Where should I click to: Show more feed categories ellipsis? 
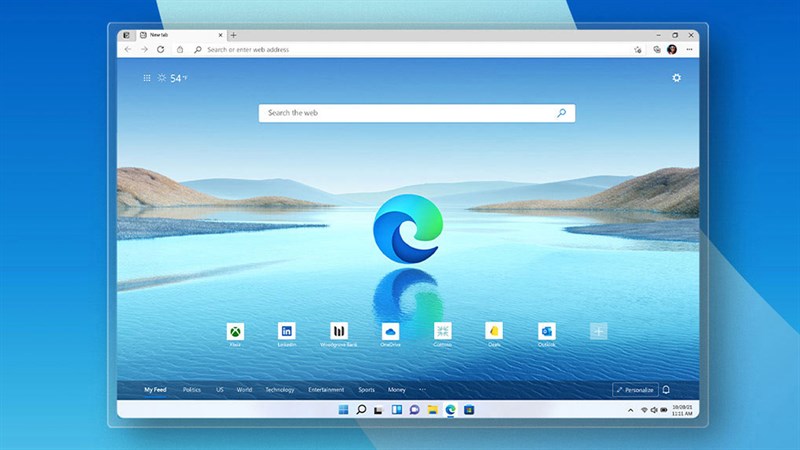pos(422,390)
